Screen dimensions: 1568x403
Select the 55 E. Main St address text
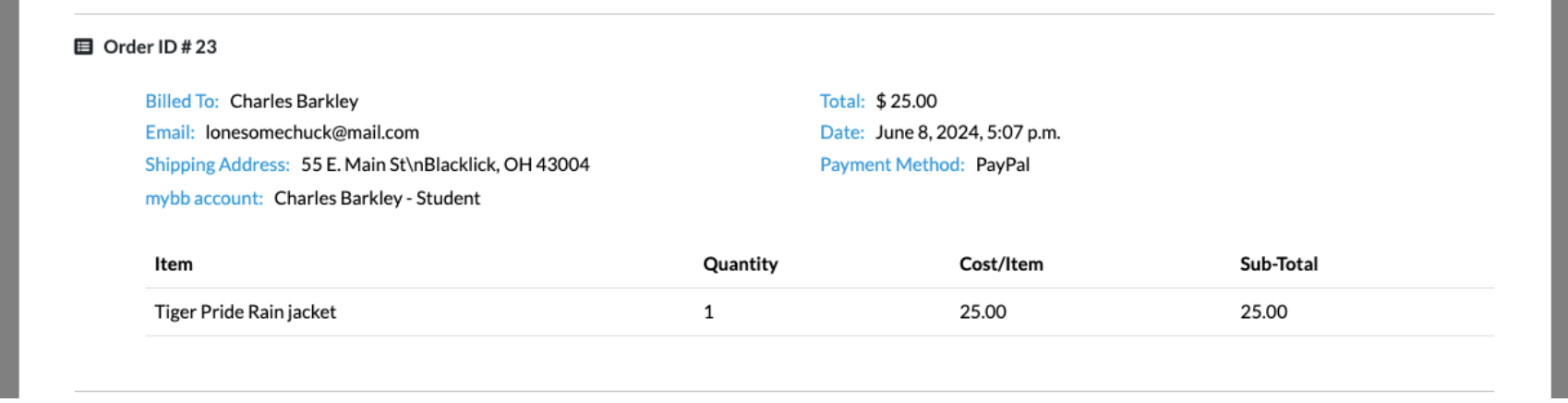pos(445,165)
